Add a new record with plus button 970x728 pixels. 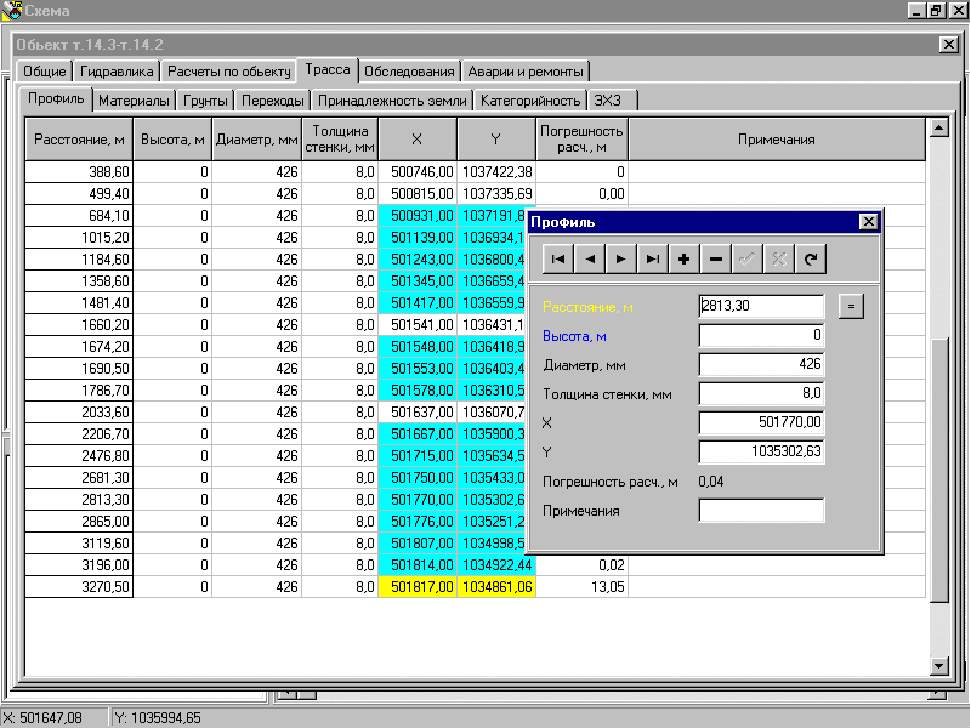(x=684, y=259)
